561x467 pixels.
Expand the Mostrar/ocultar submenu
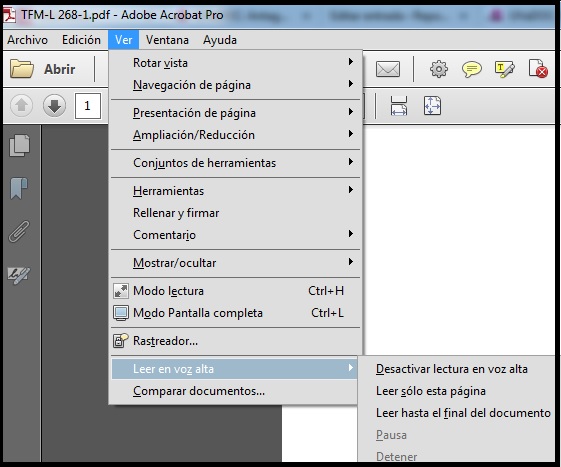click(235, 263)
